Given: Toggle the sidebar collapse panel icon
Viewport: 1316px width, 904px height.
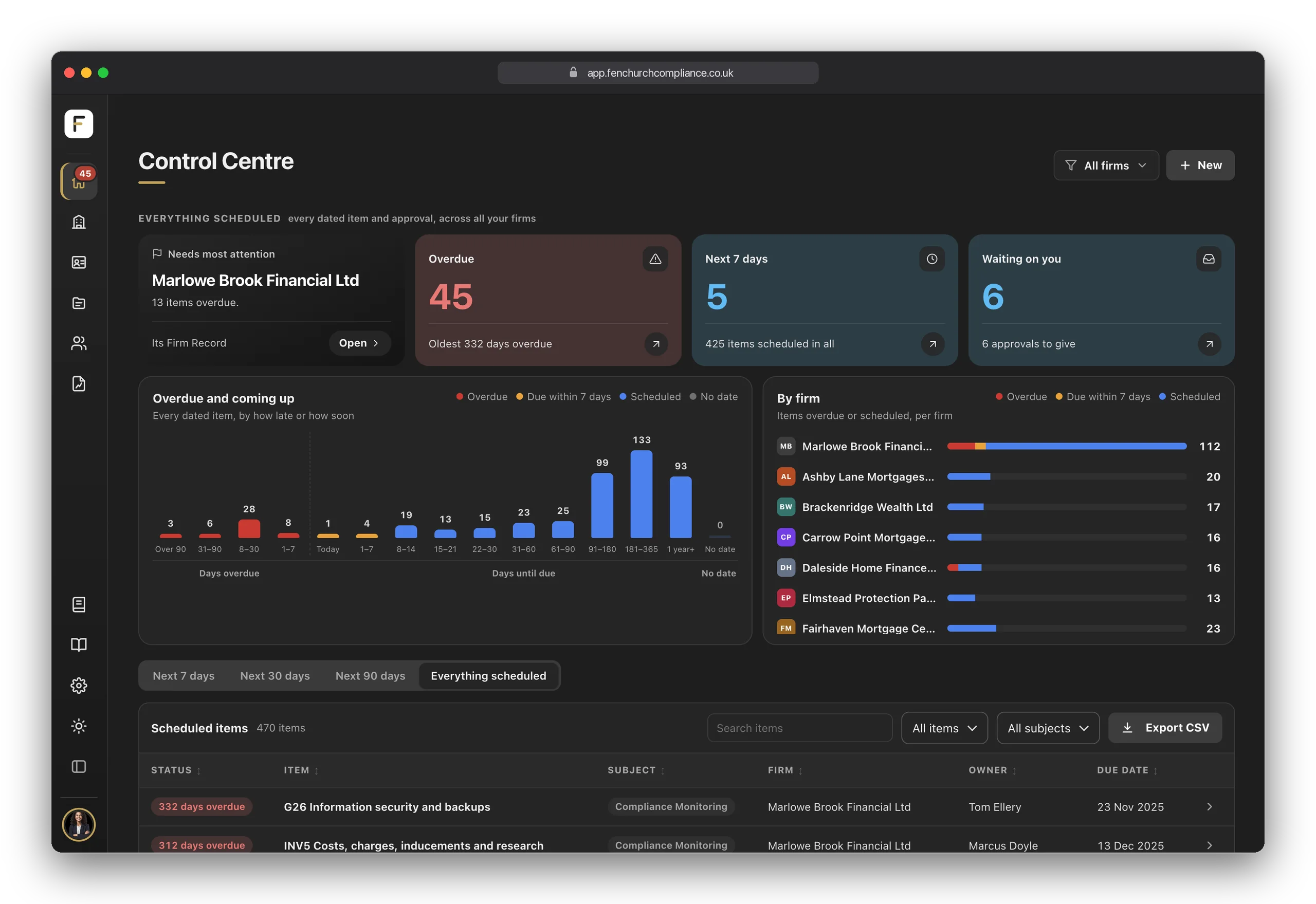Looking at the screenshot, I should click(79, 766).
